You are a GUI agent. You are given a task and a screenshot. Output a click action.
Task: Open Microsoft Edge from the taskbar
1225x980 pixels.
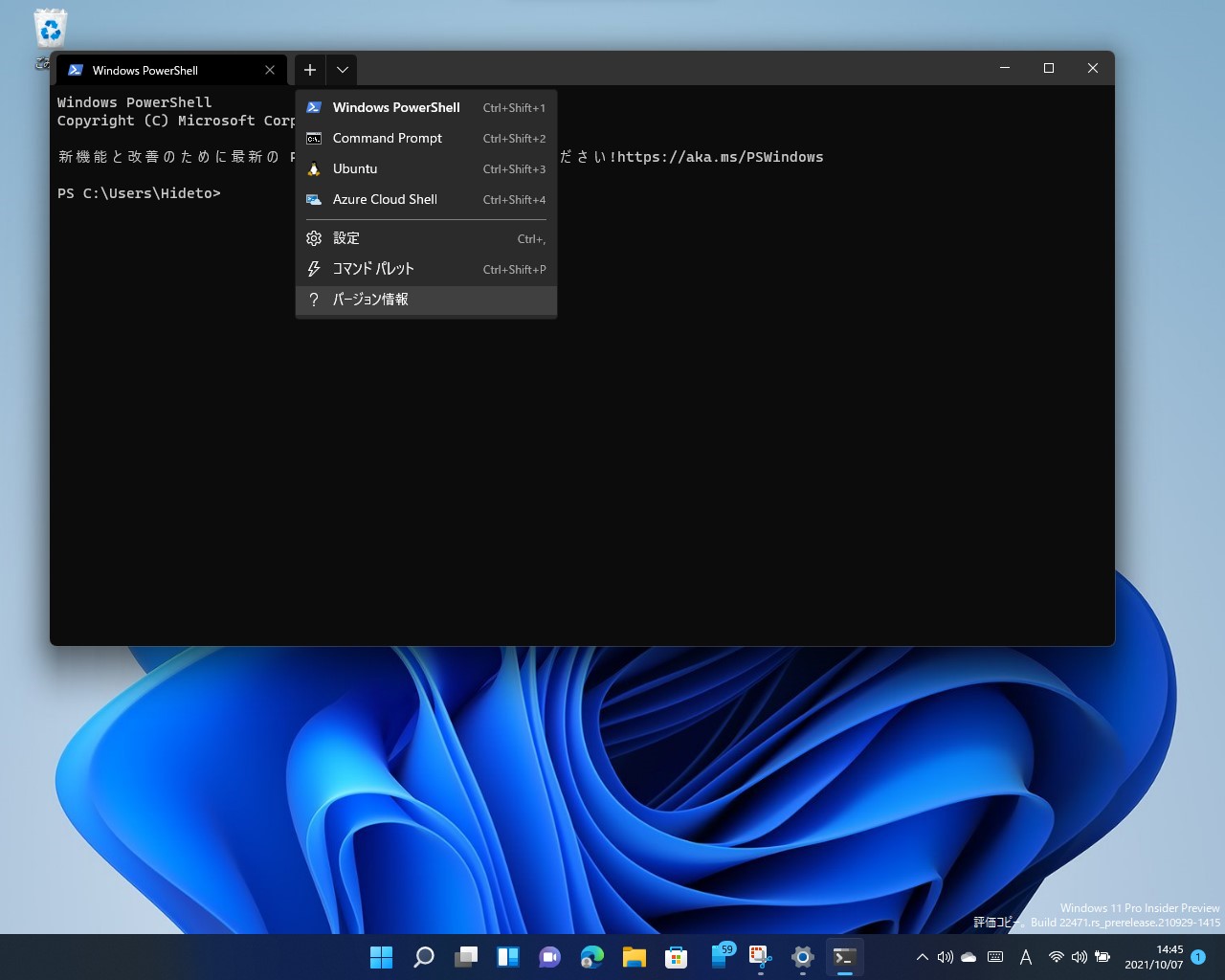click(x=591, y=957)
